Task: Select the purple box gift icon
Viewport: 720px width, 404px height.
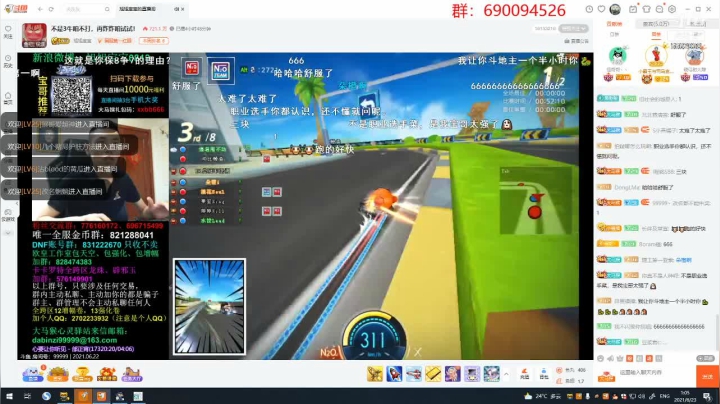Action: pos(472,374)
